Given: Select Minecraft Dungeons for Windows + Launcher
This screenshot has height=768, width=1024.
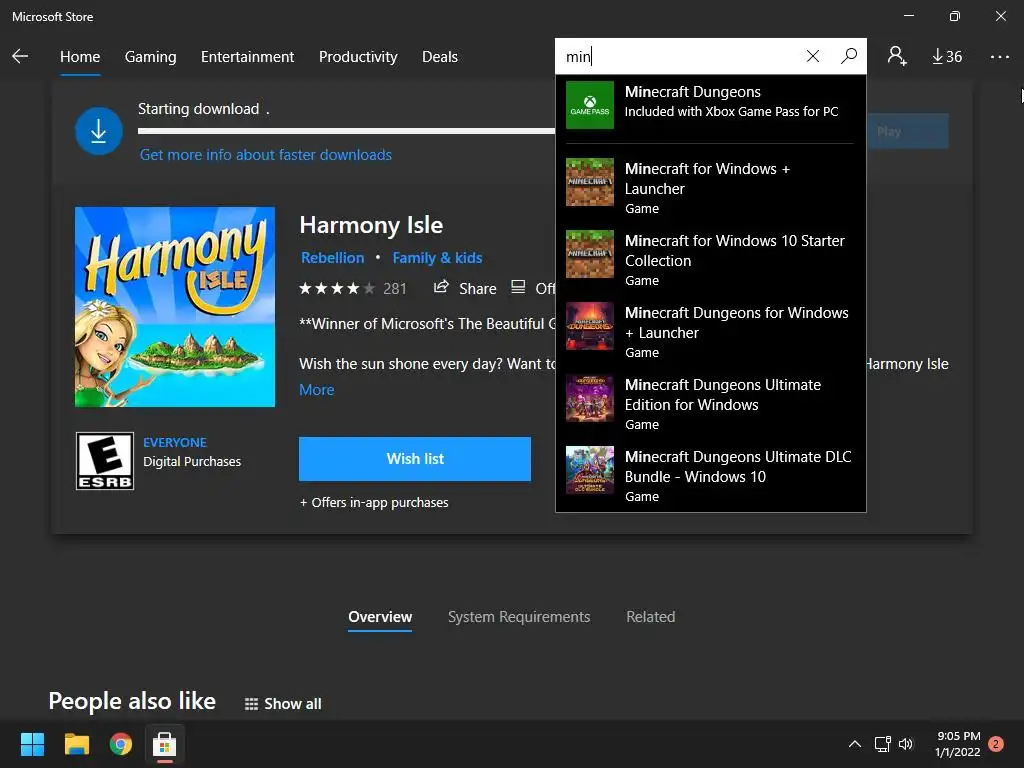Looking at the screenshot, I should click(x=711, y=330).
